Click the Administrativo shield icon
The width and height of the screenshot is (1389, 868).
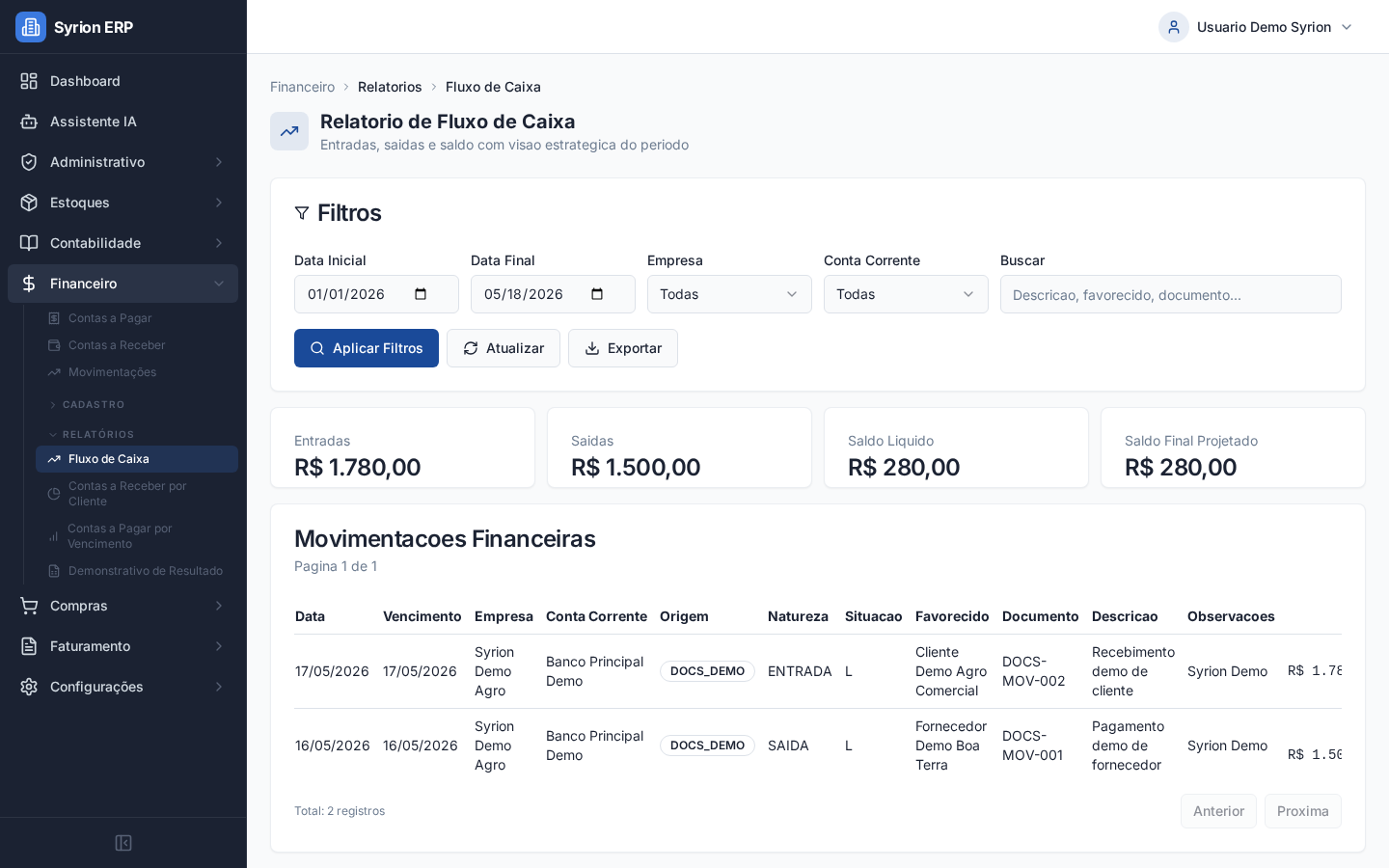tap(29, 162)
